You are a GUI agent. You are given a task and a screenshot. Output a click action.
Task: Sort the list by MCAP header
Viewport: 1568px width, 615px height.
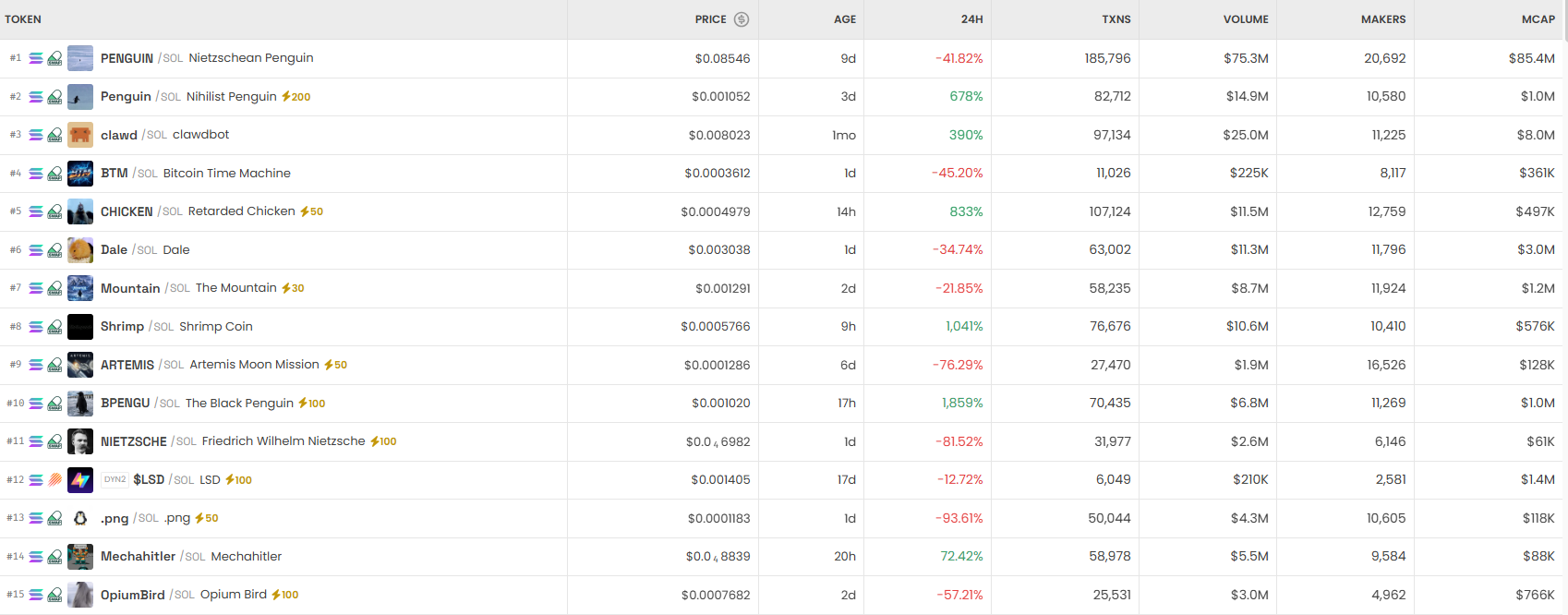pos(1538,19)
